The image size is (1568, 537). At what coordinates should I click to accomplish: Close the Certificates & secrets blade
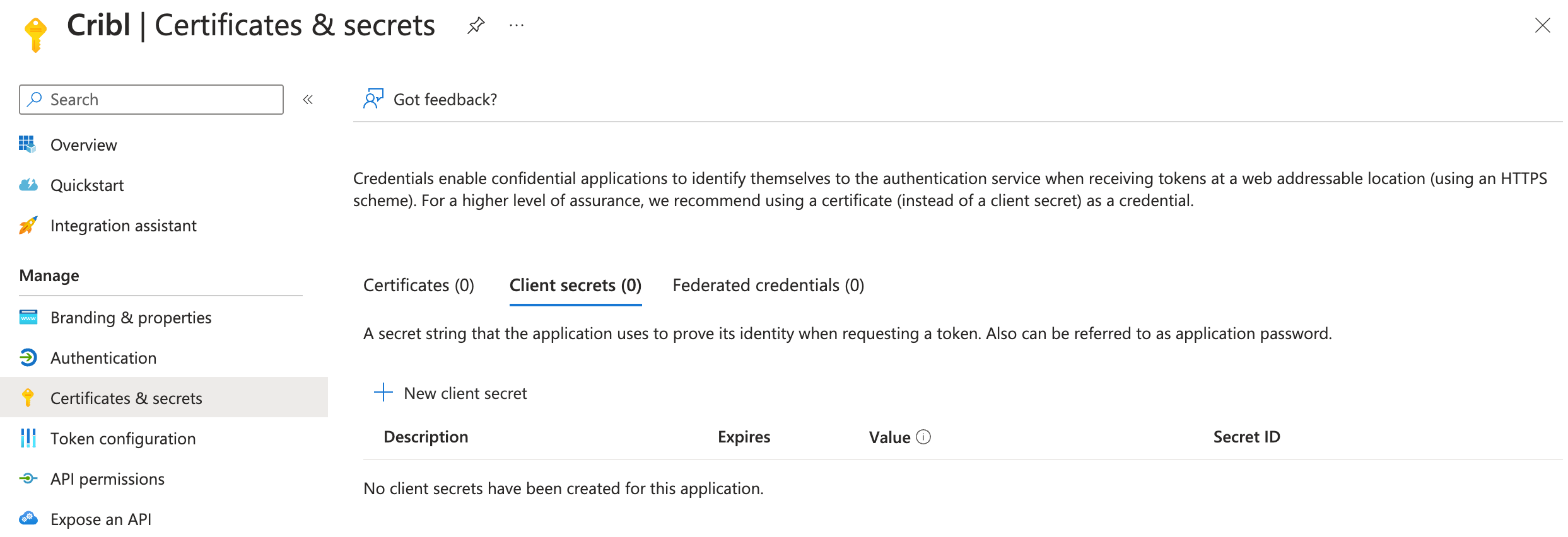point(1543,25)
